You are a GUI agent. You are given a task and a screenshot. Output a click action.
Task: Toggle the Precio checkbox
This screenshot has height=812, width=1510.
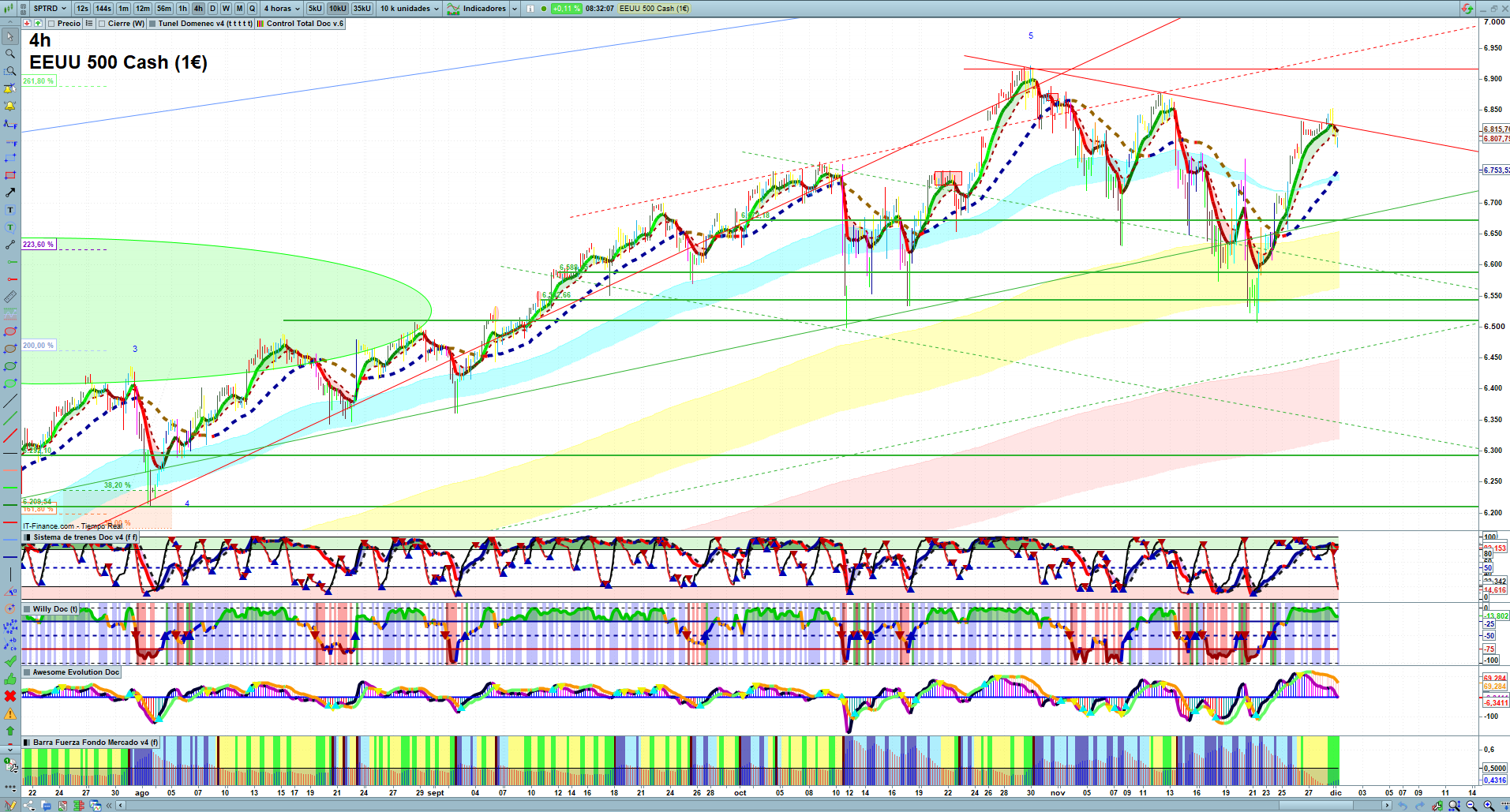pos(51,24)
